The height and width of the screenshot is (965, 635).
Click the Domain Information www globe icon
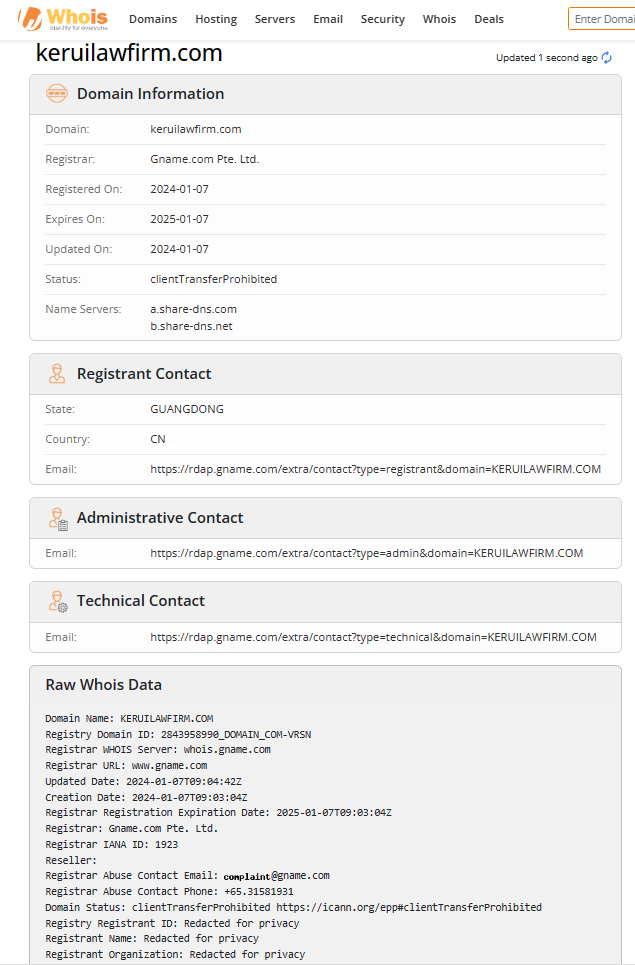pyautogui.click(x=57, y=94)
